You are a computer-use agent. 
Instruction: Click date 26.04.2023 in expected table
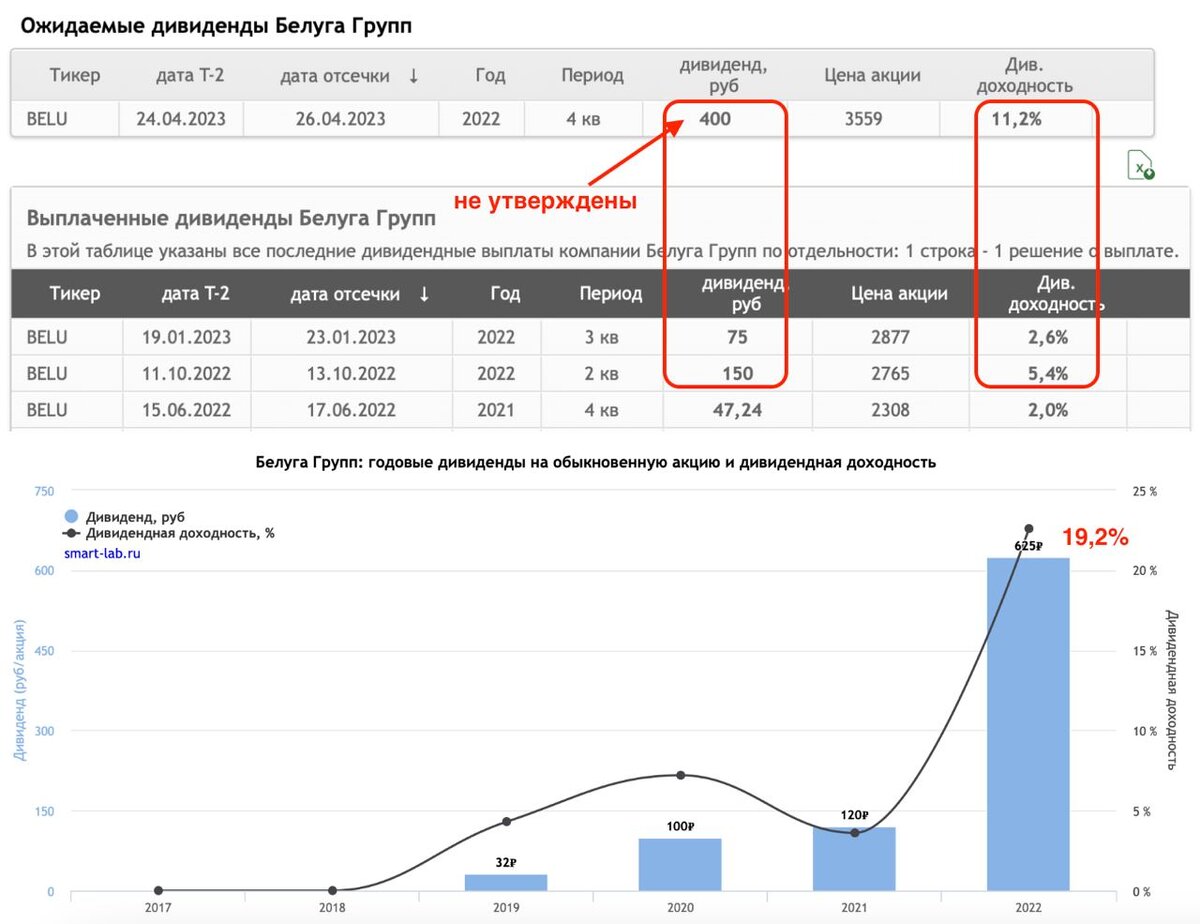pos(340,119)
